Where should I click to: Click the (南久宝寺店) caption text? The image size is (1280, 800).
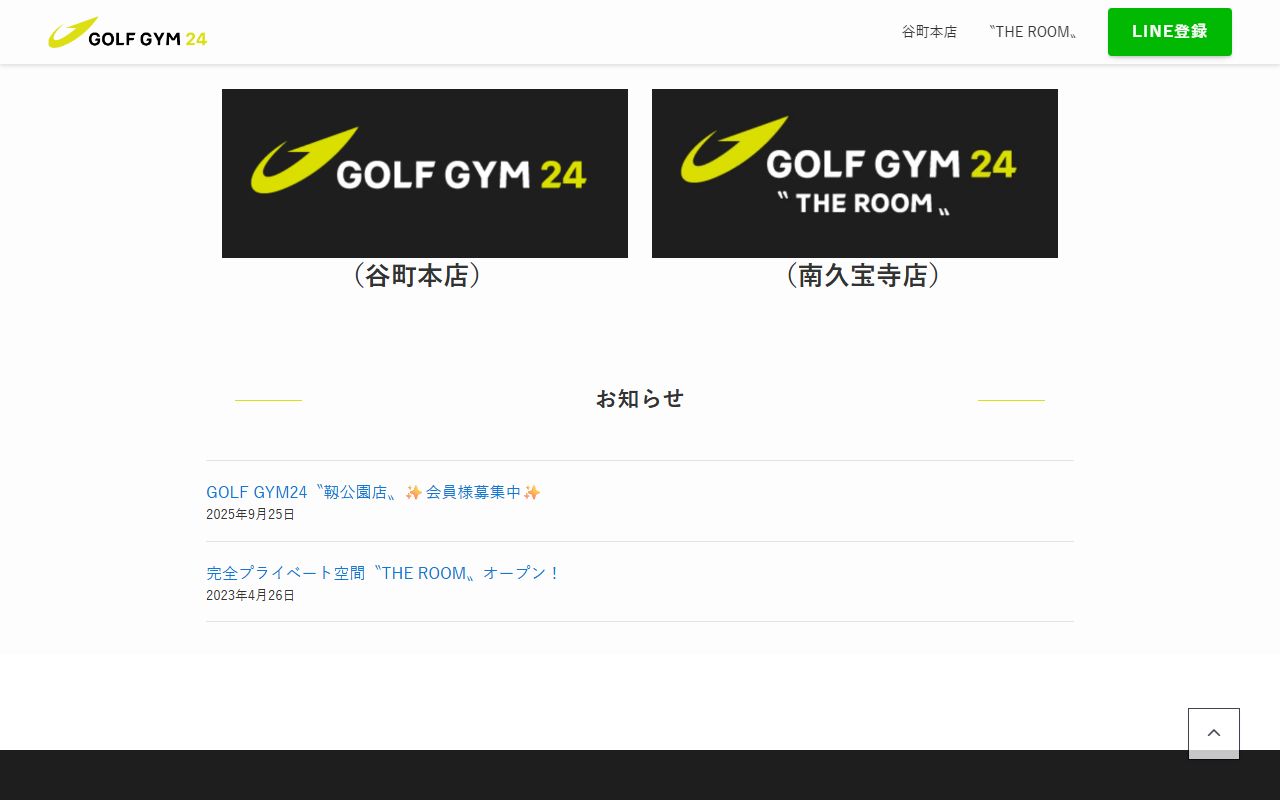(863, 276)
